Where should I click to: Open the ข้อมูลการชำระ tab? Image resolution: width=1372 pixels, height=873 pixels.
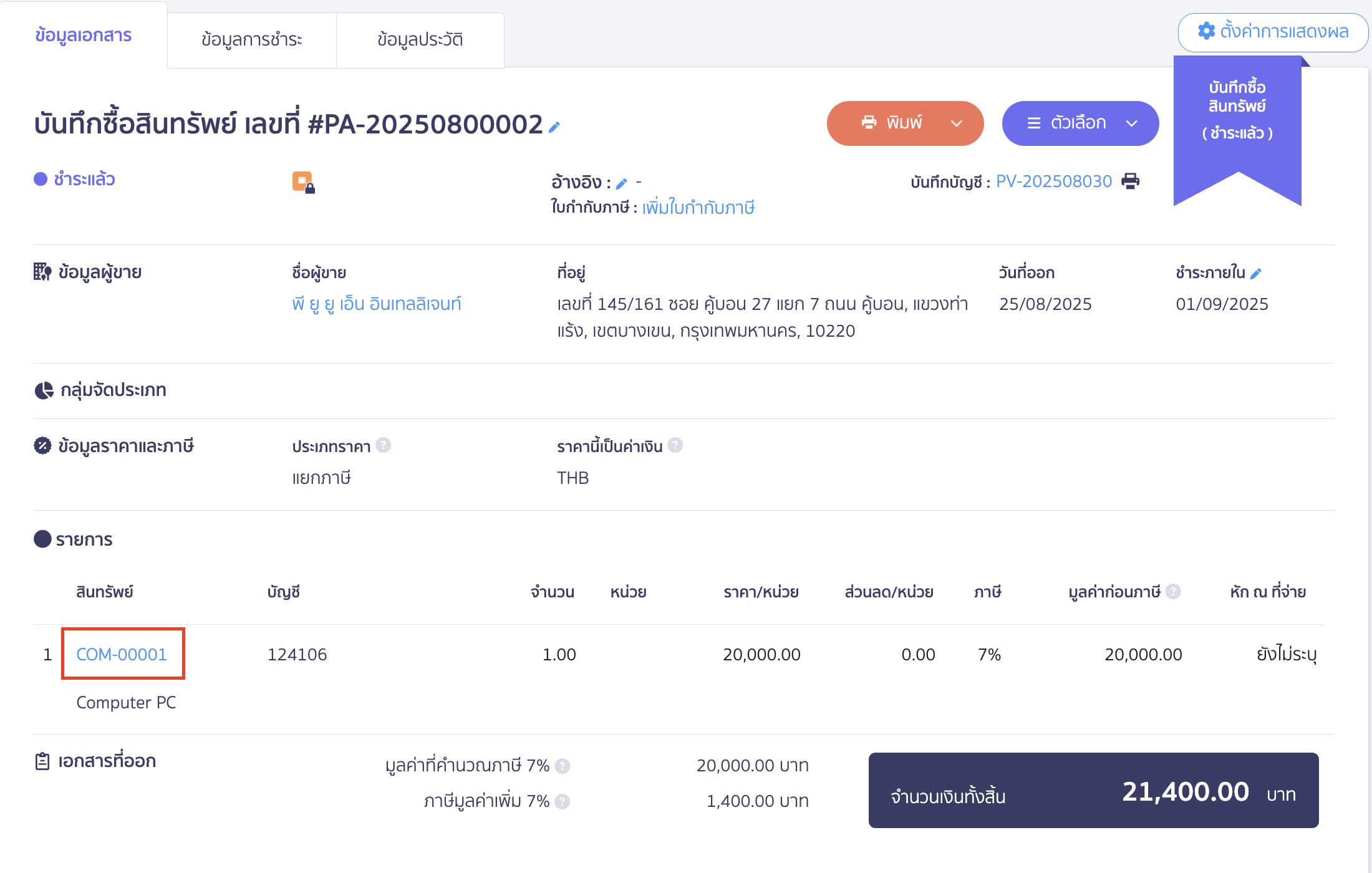(x=252, y=40)
